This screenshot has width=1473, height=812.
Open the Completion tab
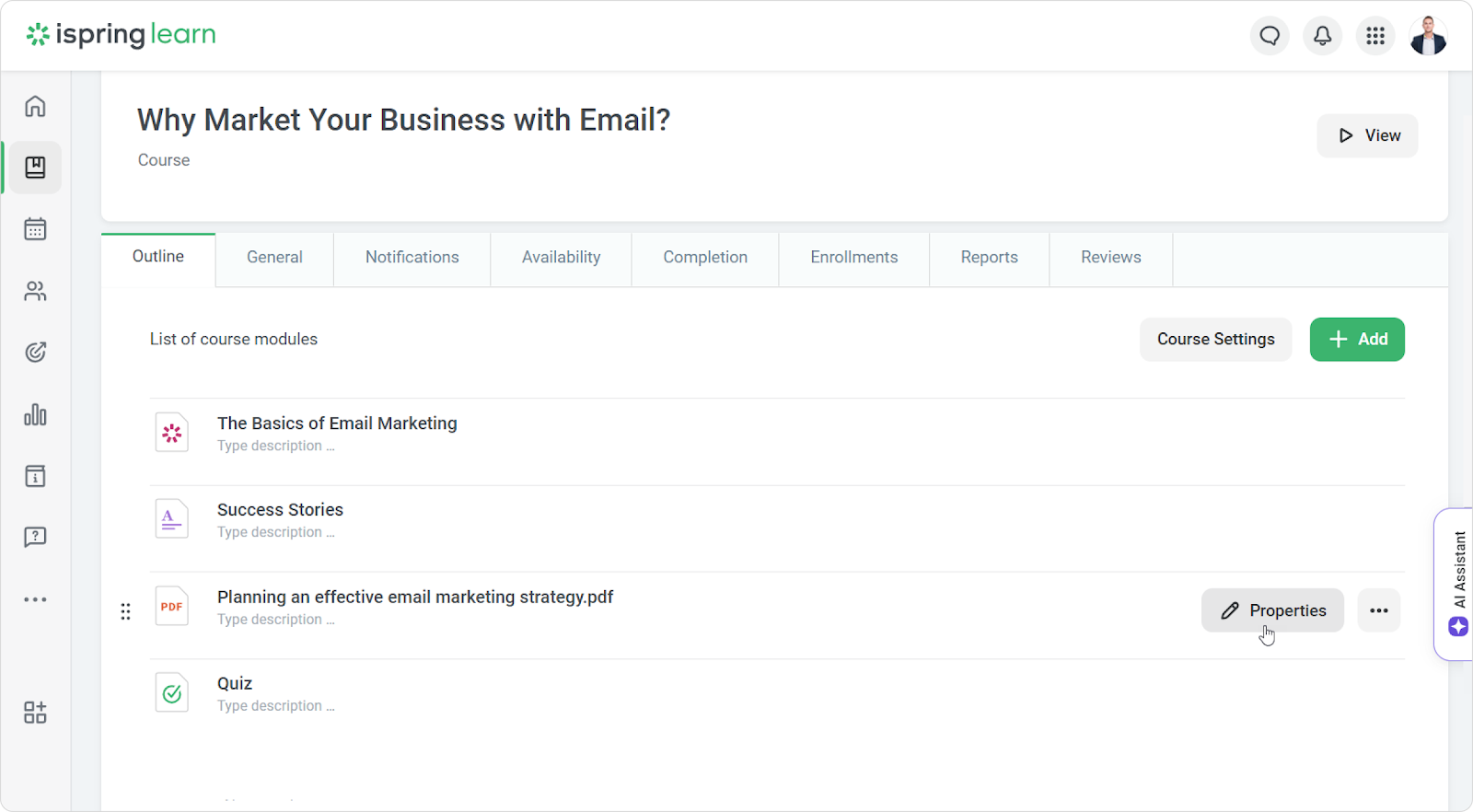pos(705,258)
